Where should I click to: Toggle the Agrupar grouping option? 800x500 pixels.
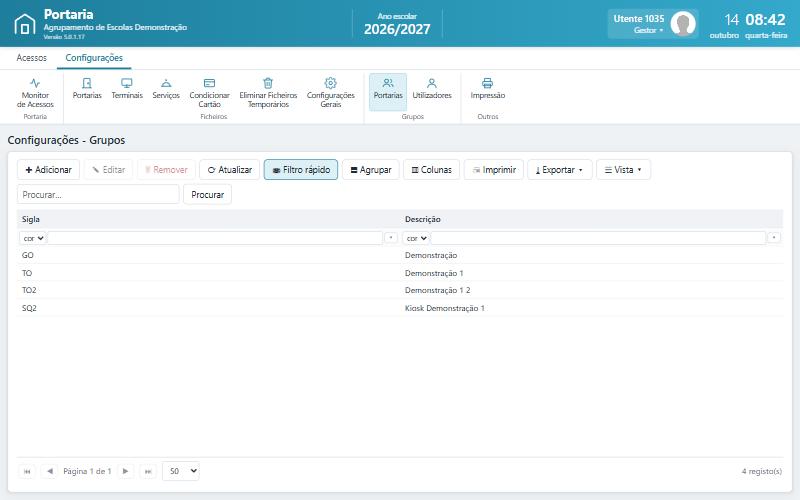click(x=370, y=169)
